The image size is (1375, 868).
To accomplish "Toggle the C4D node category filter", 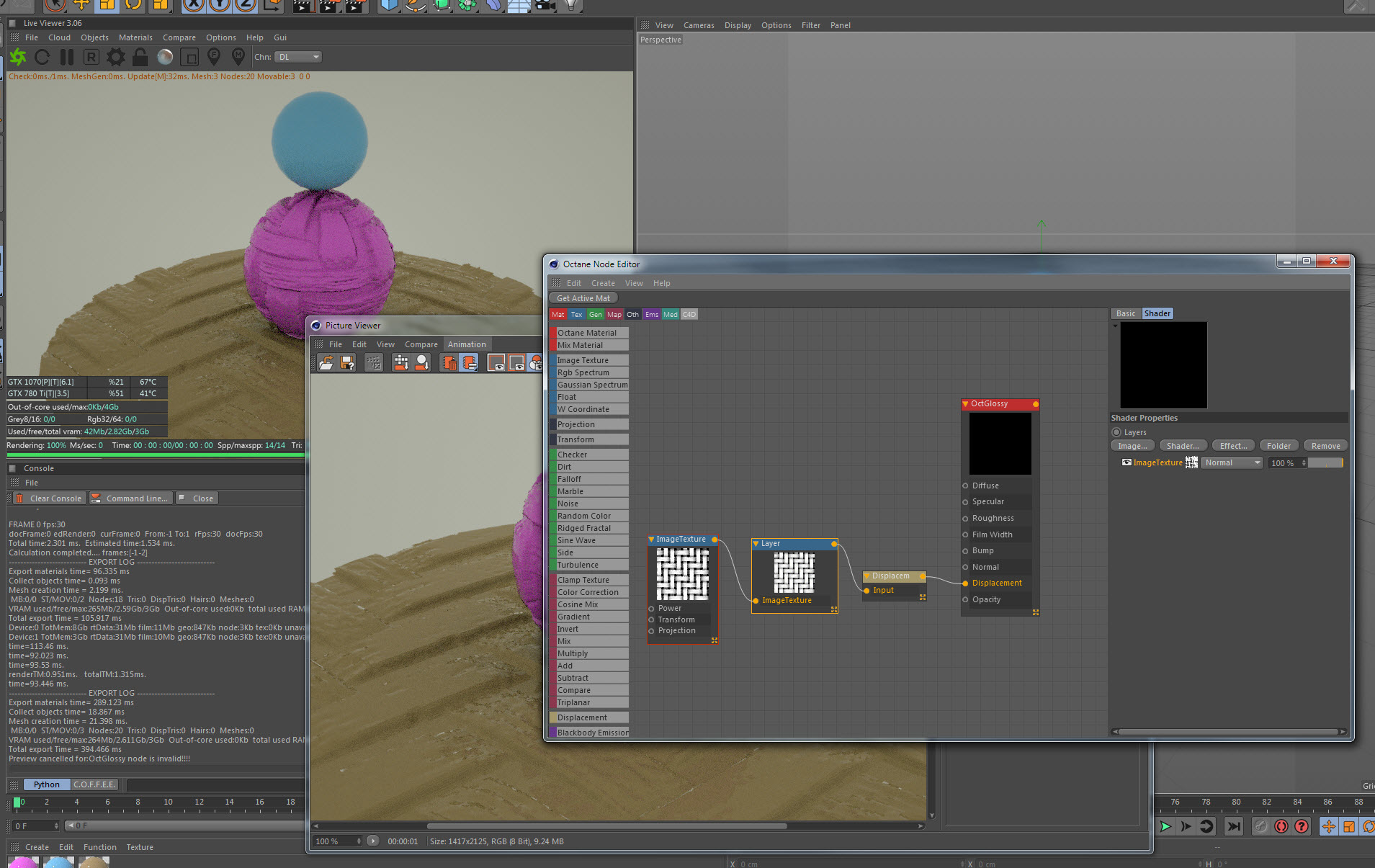I will tap(689, 315).
